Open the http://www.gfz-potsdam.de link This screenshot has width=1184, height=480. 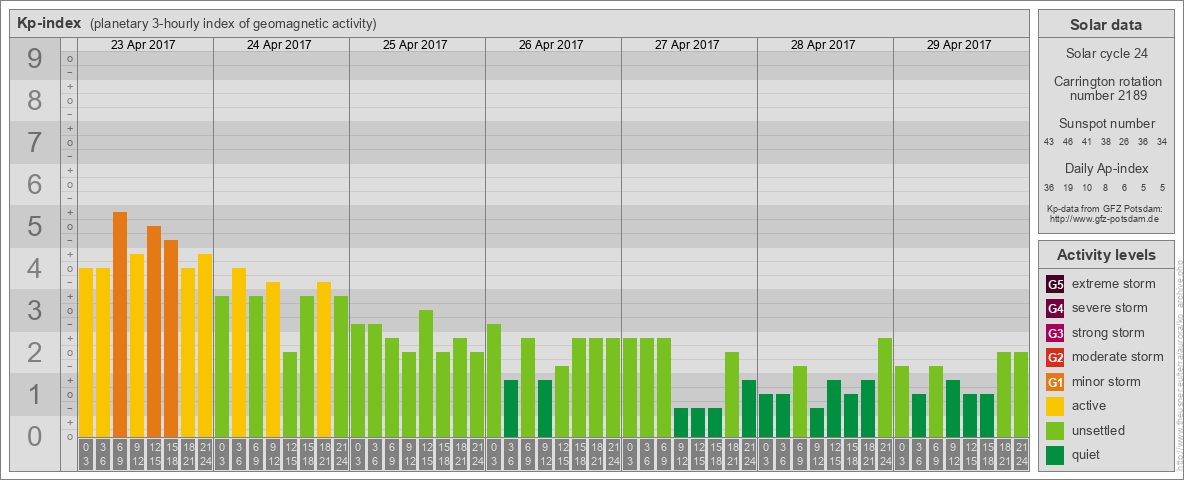point(1104,219)
